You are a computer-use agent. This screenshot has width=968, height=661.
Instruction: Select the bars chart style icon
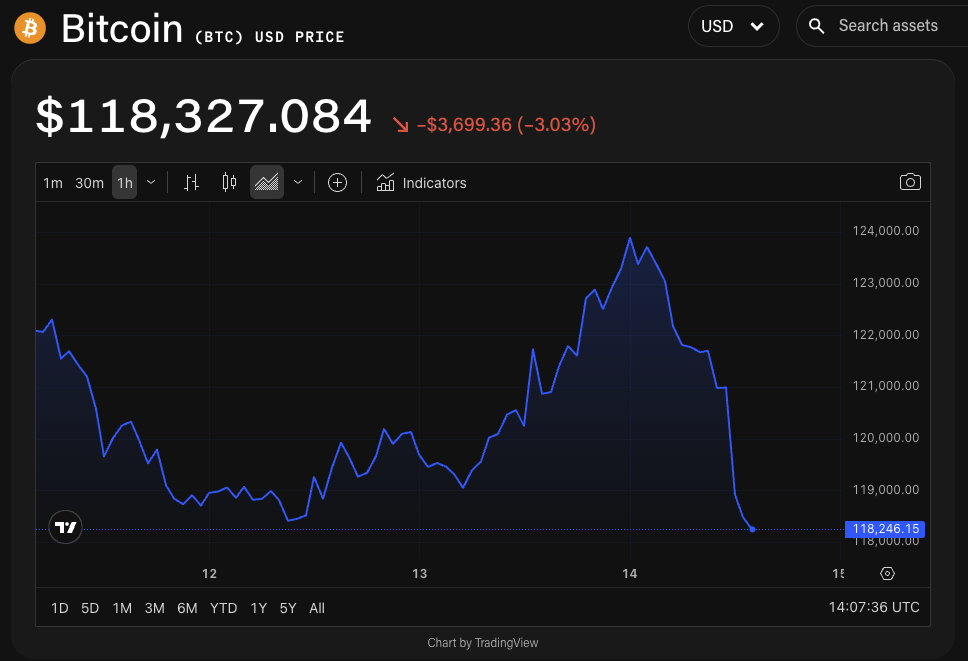point(190,182)
